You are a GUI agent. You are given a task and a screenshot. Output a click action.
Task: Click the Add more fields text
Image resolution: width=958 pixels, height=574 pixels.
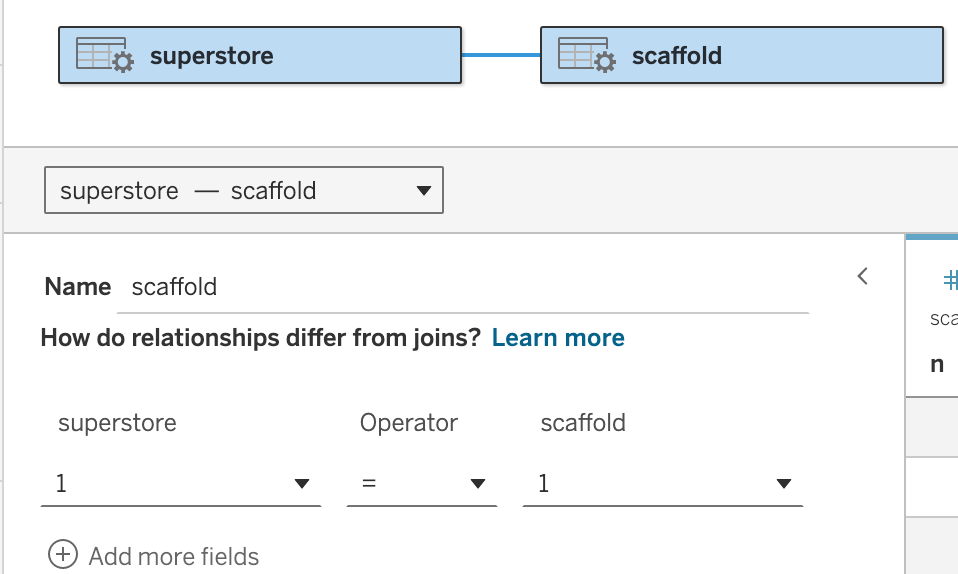click(173, 556)
